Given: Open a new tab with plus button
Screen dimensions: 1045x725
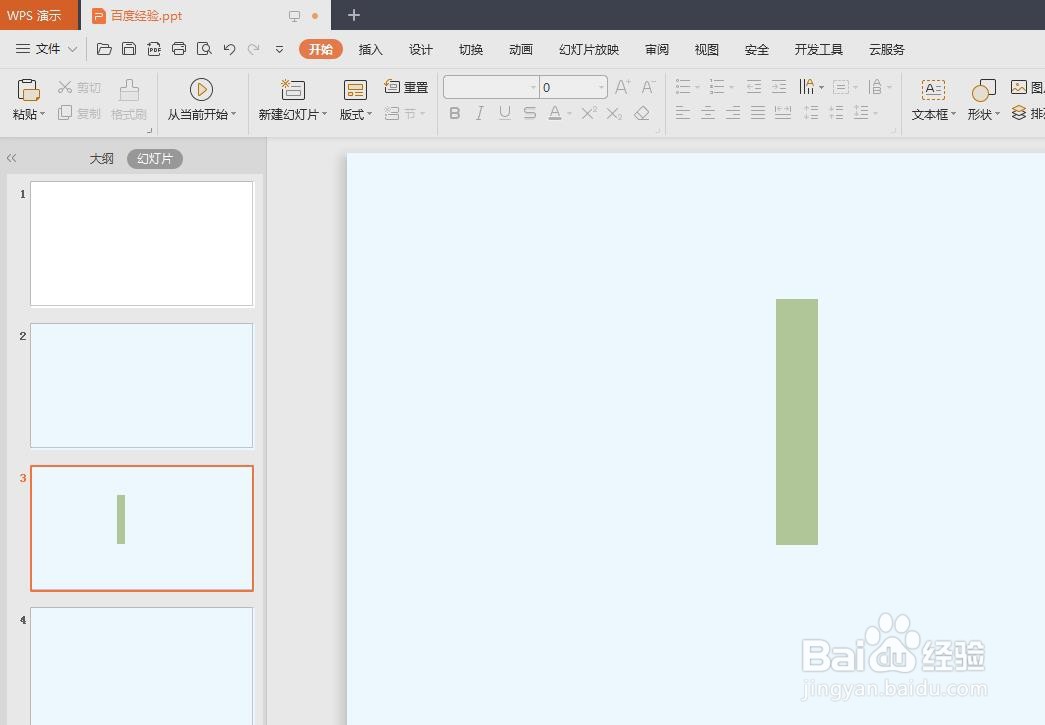Looking at the screenshot, I should (354, 15).
